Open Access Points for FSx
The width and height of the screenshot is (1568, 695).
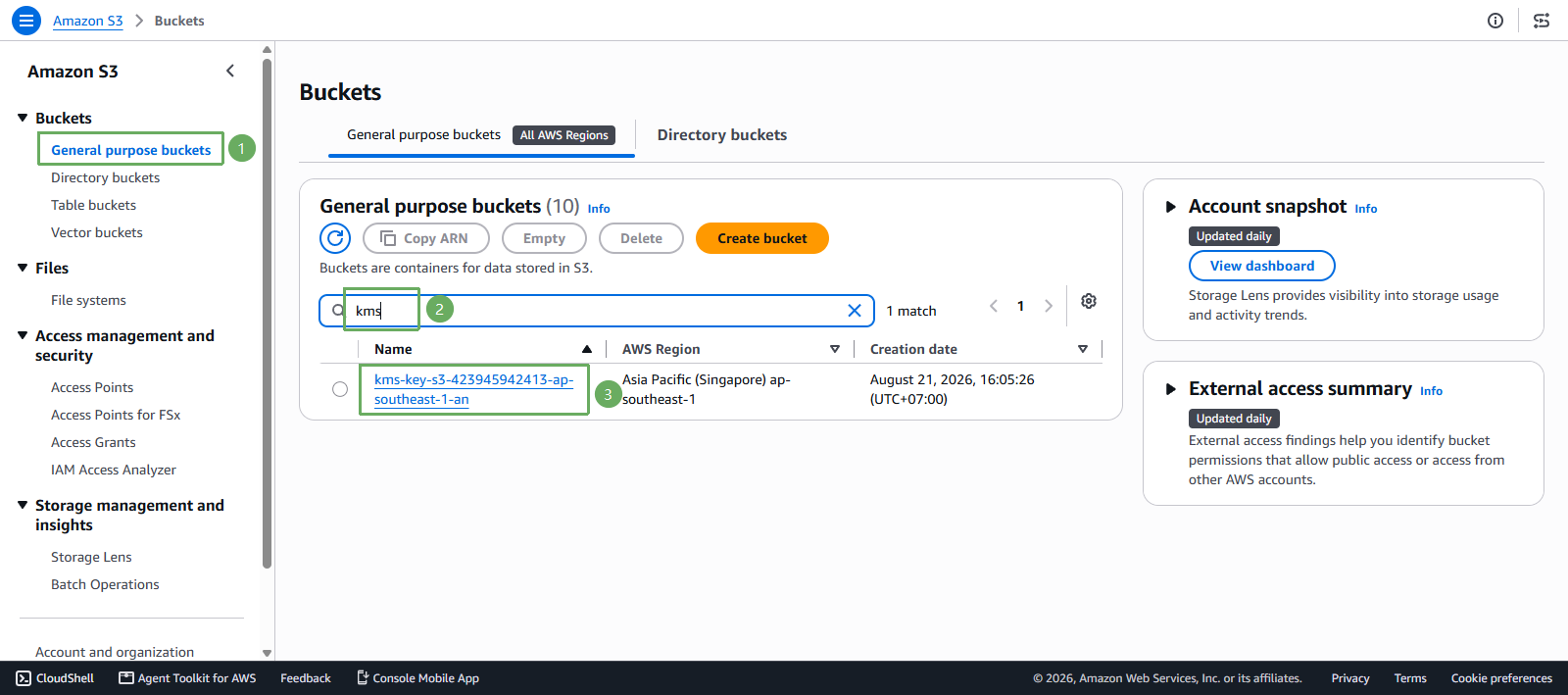pyautogui.click(x=116, y=415)
